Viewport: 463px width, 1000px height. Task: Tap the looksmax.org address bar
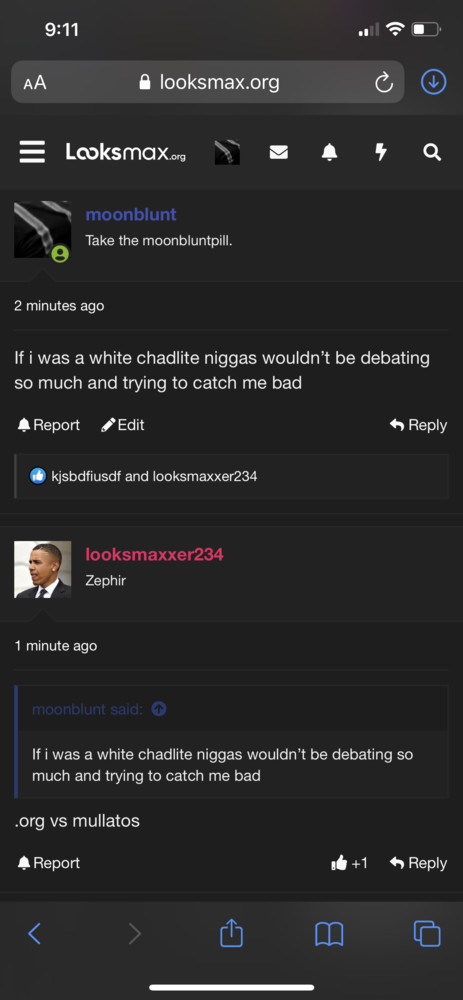(x=208, y=82)
